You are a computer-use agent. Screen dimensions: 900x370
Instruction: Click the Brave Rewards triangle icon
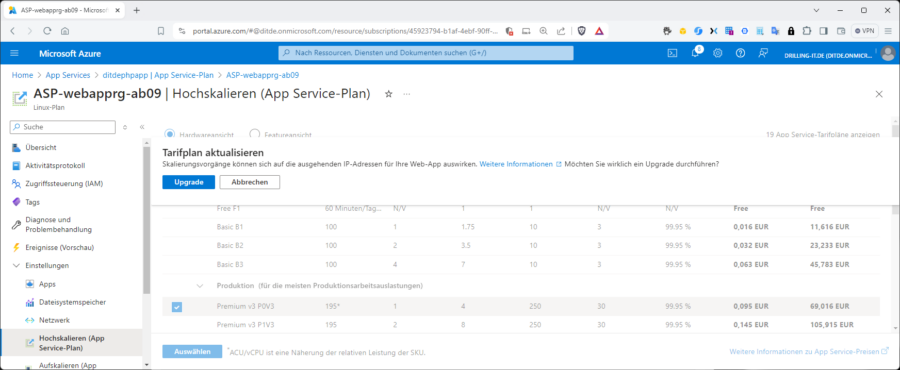pyautogui.click(x=599, y=31)
